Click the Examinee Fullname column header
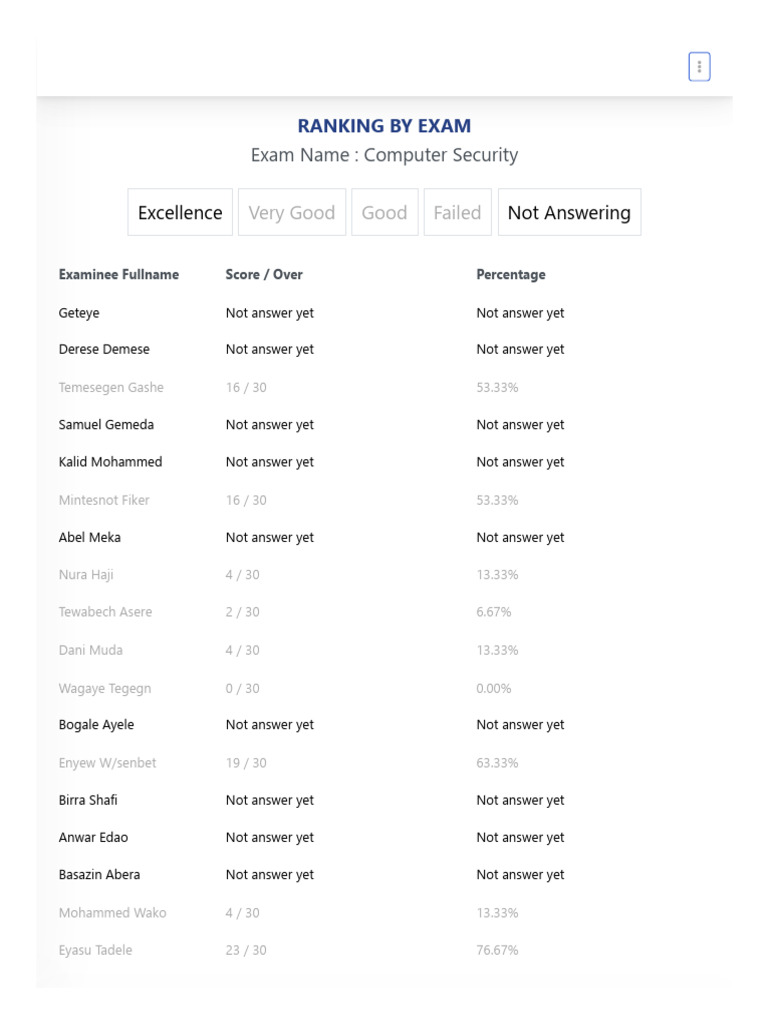768x1024 pixels. 119,274
